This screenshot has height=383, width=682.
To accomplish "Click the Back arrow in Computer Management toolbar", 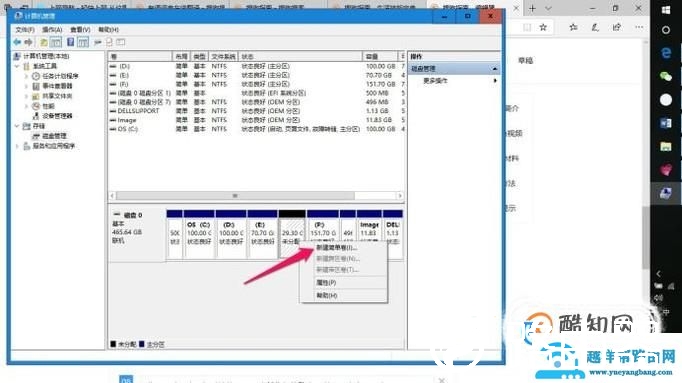I will pos(17,42).
